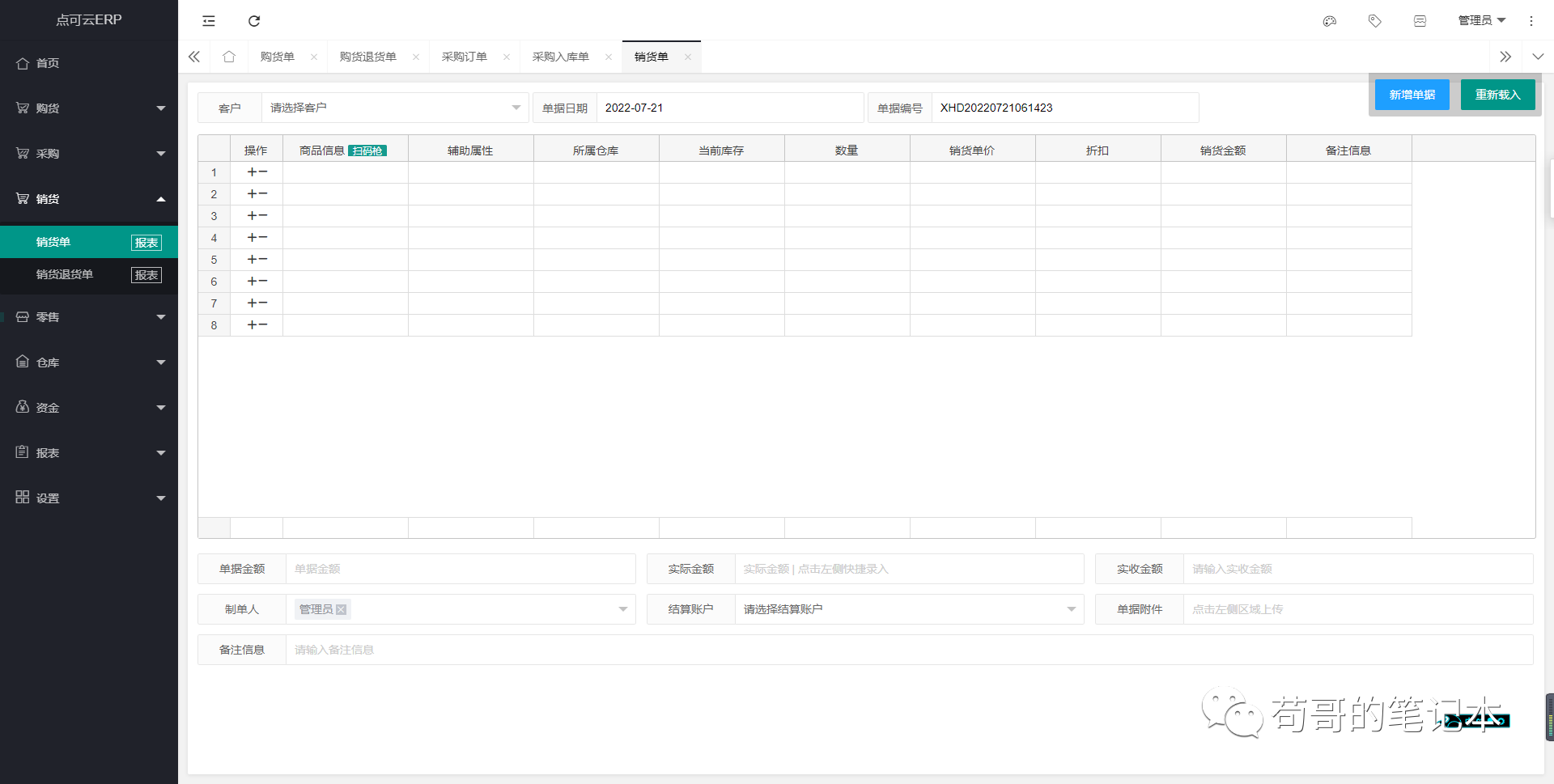The width and height of the screenshot is (1554, 784).
Task: Click the 重新载入 button
Action: tap(1498, 95)
